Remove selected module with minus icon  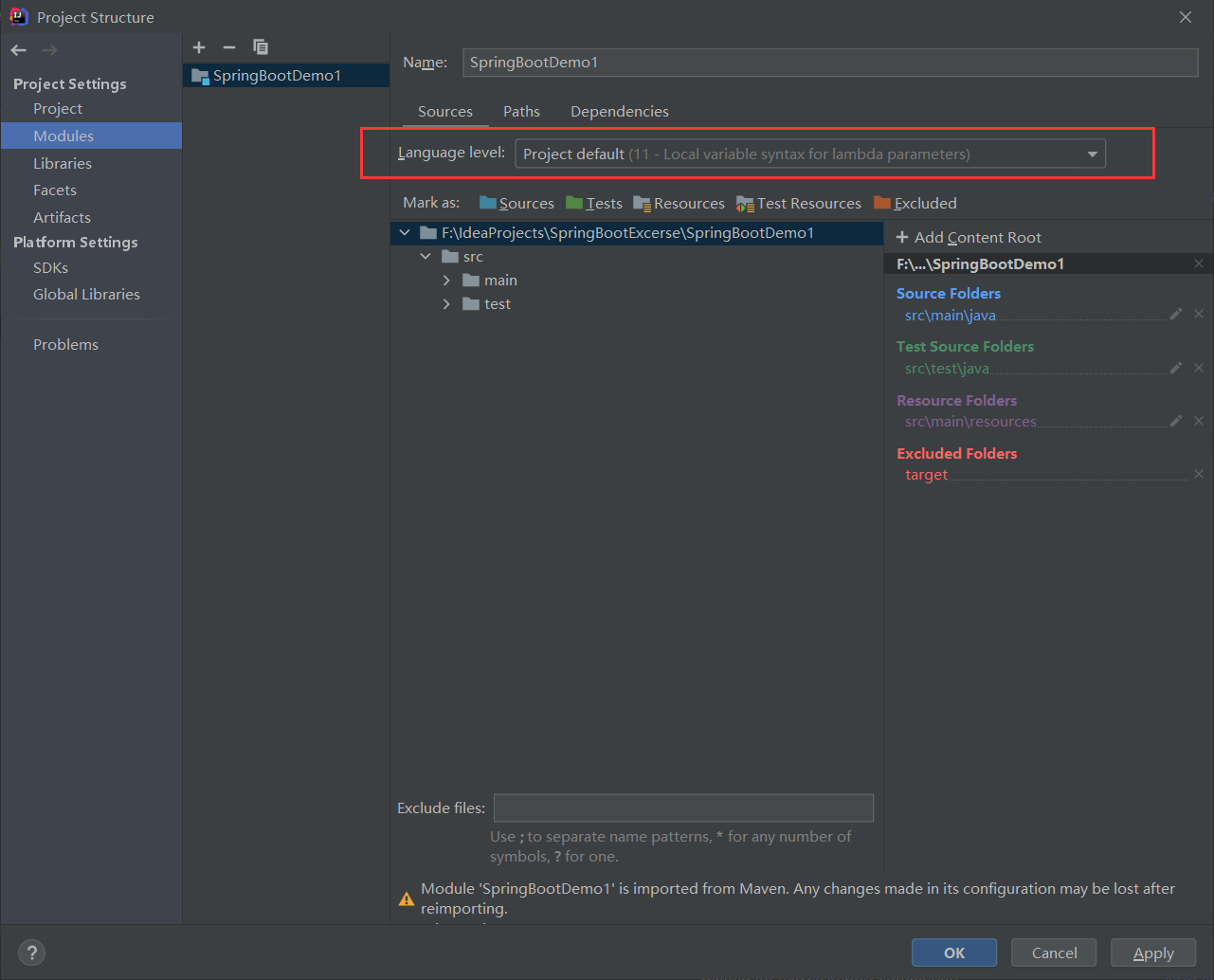point(229,47)
